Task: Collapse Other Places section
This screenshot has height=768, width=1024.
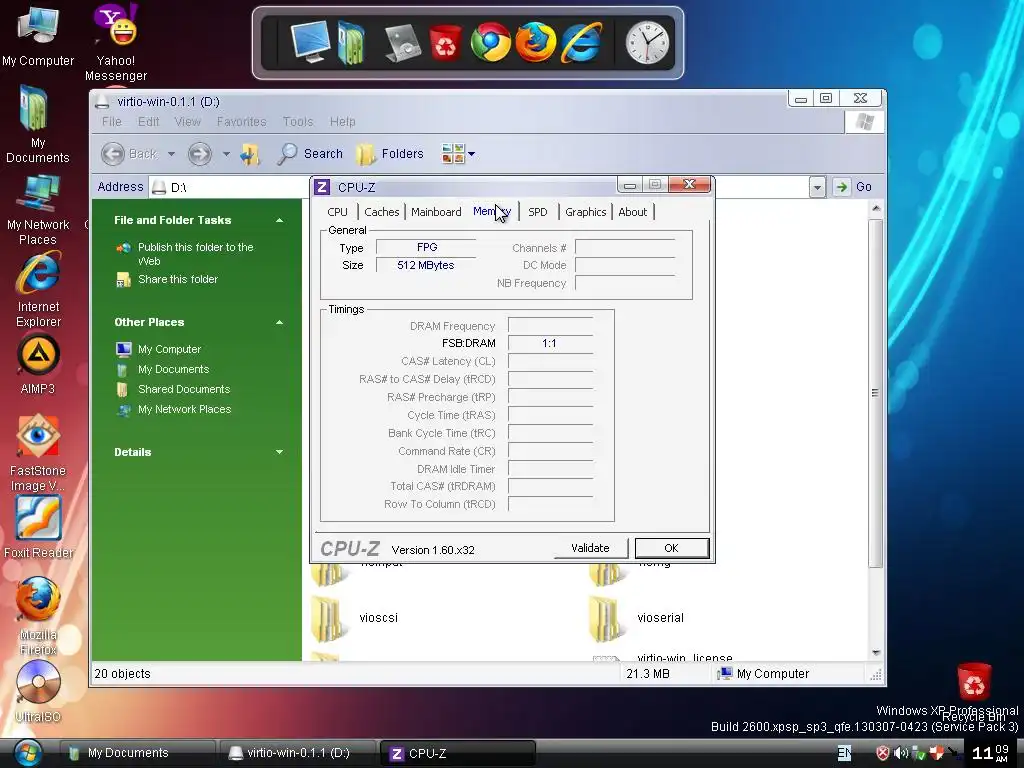Action: [280, 323]
